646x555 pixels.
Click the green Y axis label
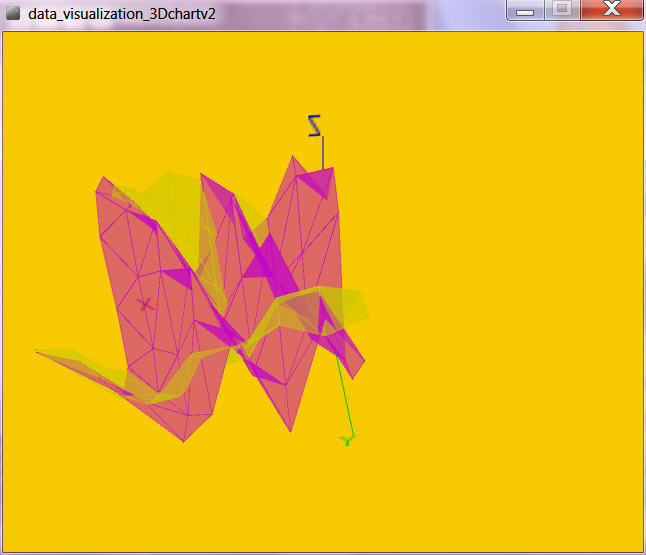click(347, 438)
